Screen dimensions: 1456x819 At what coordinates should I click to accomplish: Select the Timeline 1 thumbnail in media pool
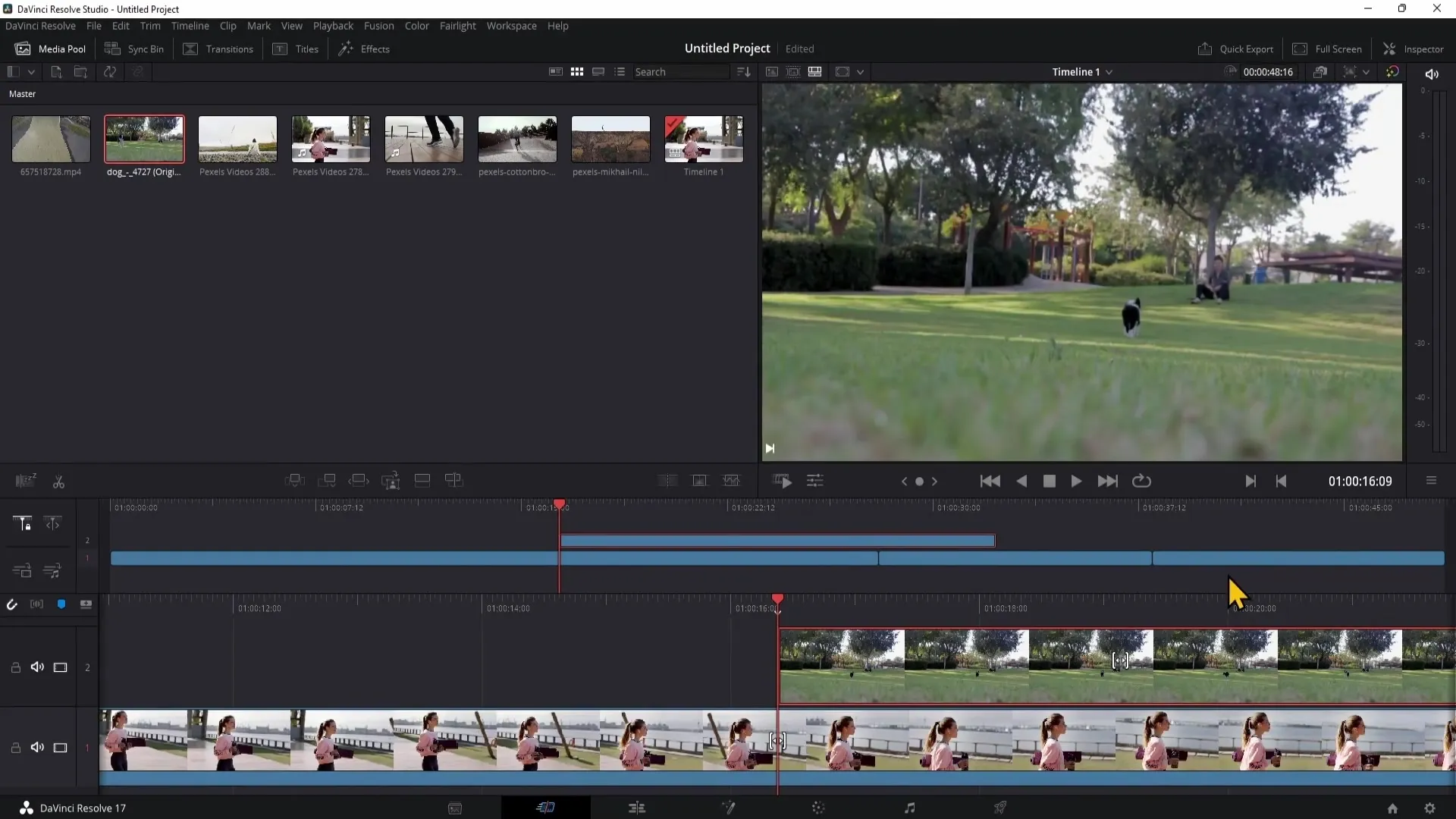(704, 139)
